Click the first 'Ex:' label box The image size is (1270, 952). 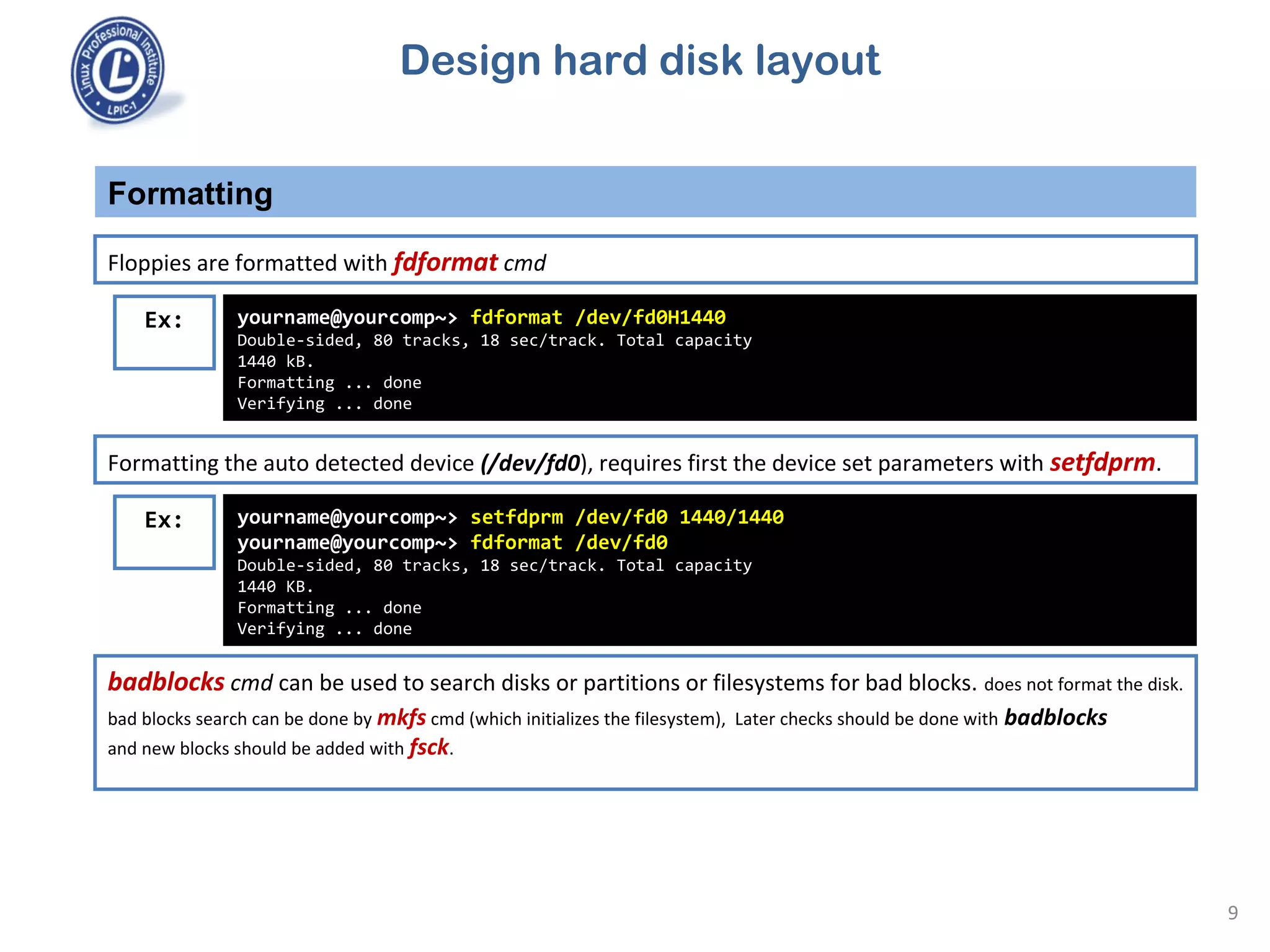(164, 332)
